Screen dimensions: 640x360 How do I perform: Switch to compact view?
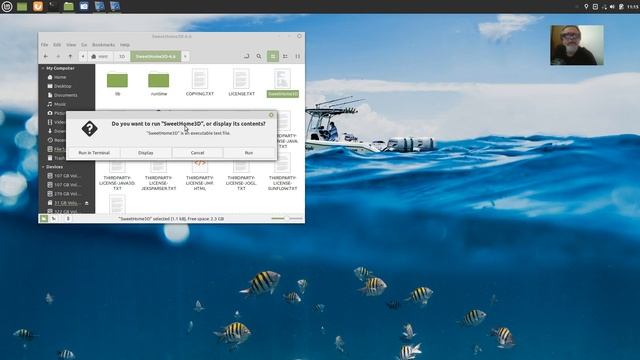click(298, 56)
